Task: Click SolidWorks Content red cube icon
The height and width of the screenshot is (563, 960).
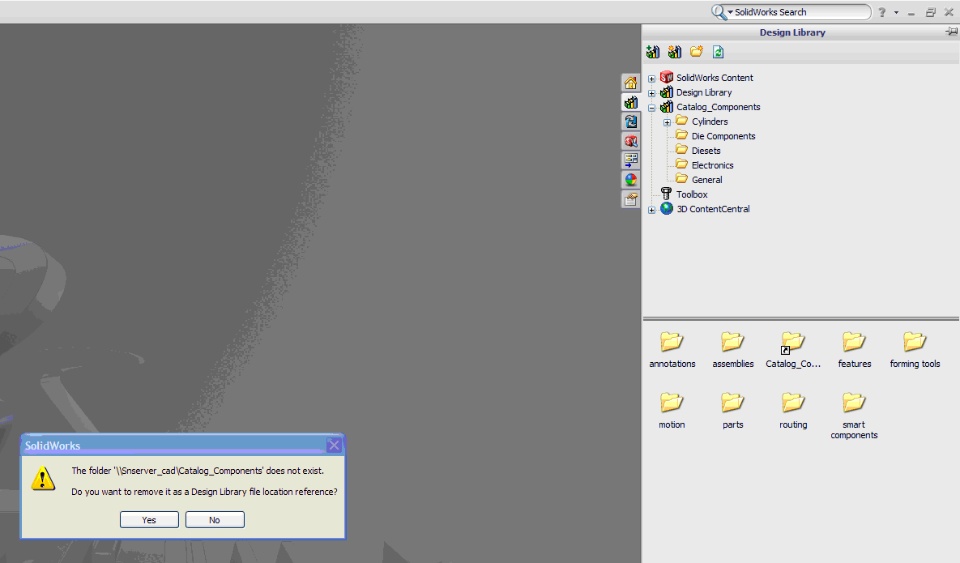Action: (x=667, y=78)
